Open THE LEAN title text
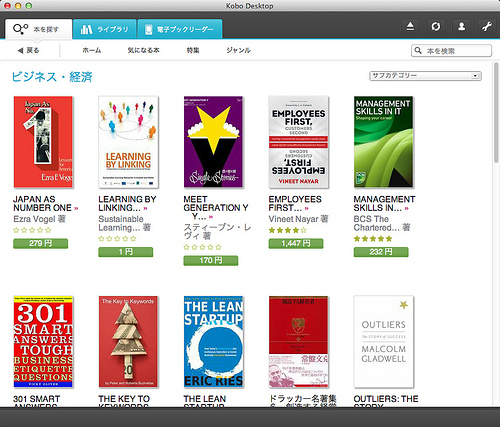The image size is (500, 427). pos(205,399)
